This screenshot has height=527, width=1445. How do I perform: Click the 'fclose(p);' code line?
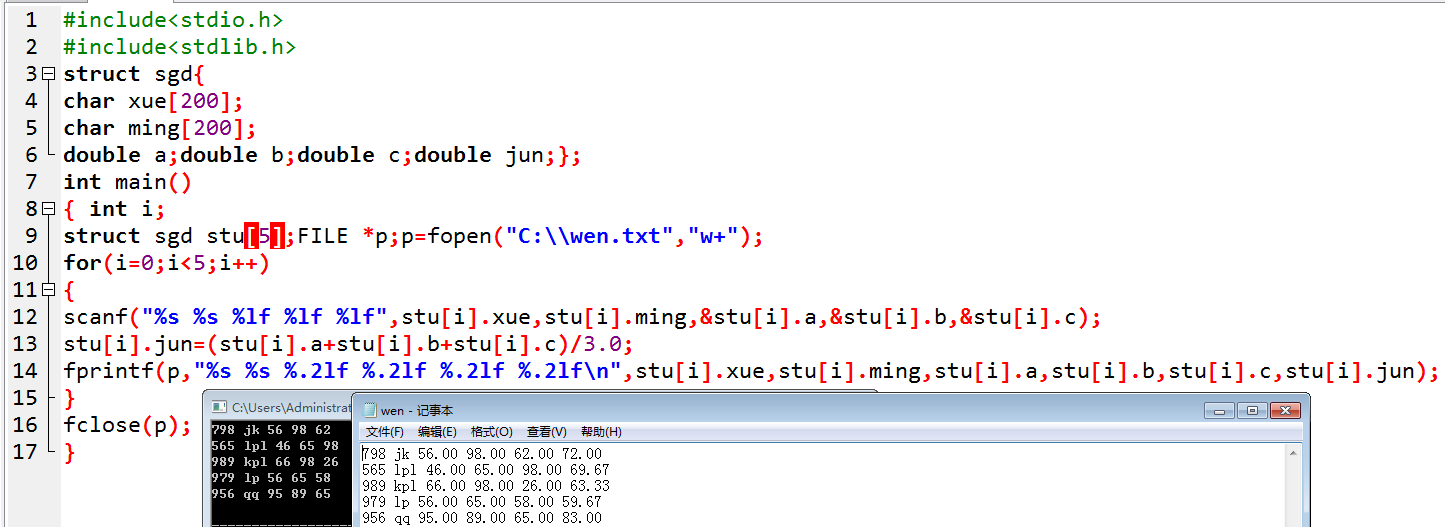pos(127,425)
